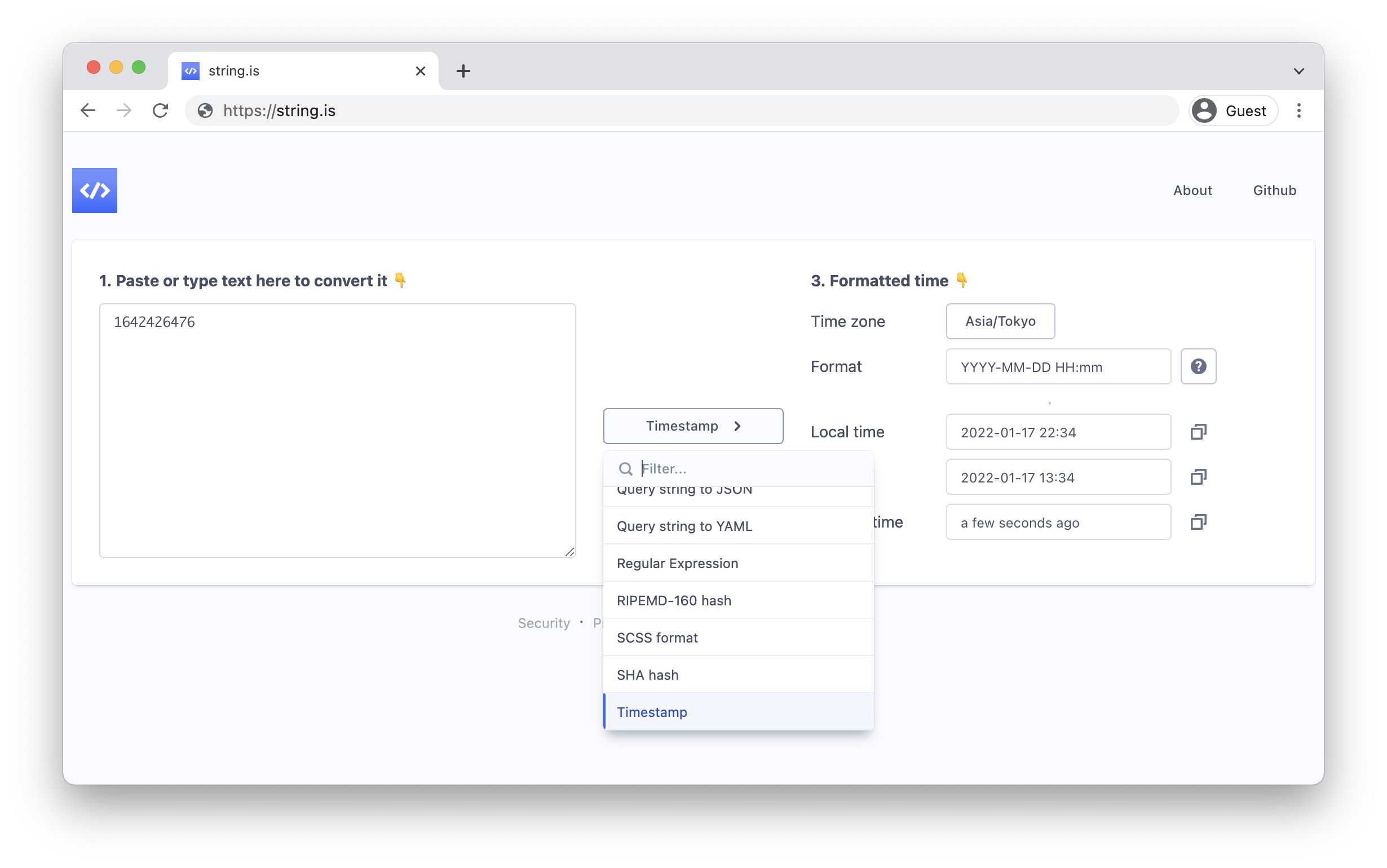The height and width of the screenshot is (868, 1387).
Task: Focus the converter Filter search field
Action: pyautogui.click(x=752, y=468)
